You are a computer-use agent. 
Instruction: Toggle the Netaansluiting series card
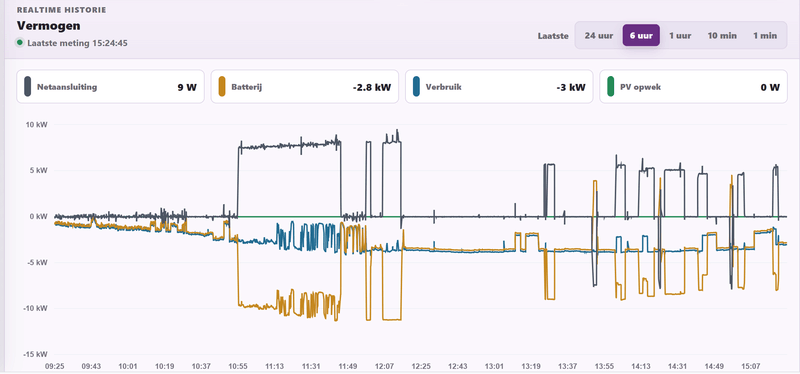pyautogui.click(x=110, y=87)
